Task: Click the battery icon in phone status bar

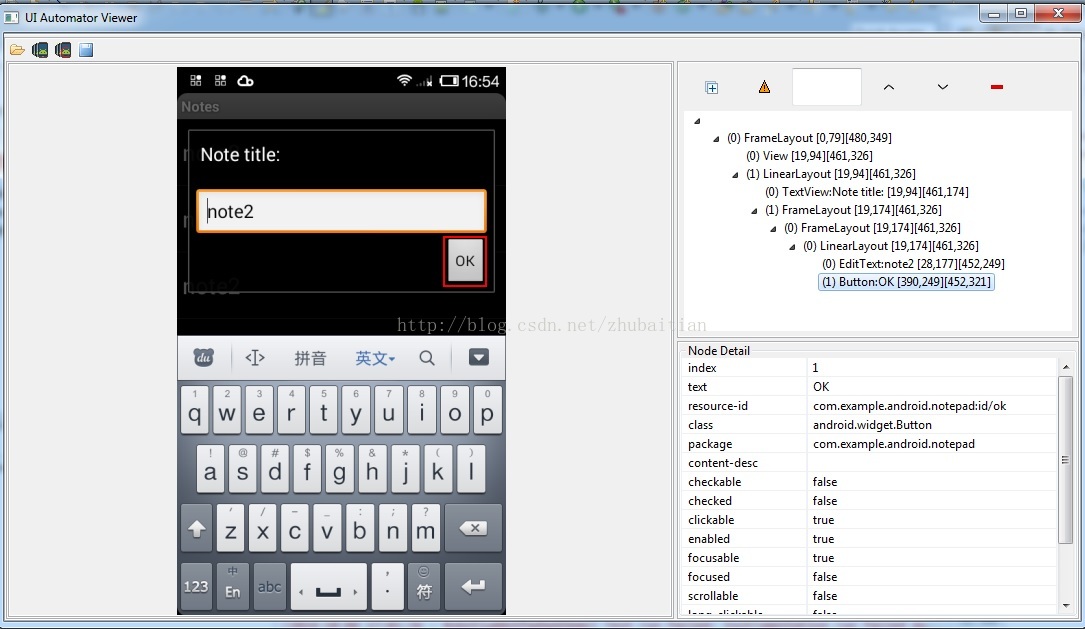Action: coord(449,81)
